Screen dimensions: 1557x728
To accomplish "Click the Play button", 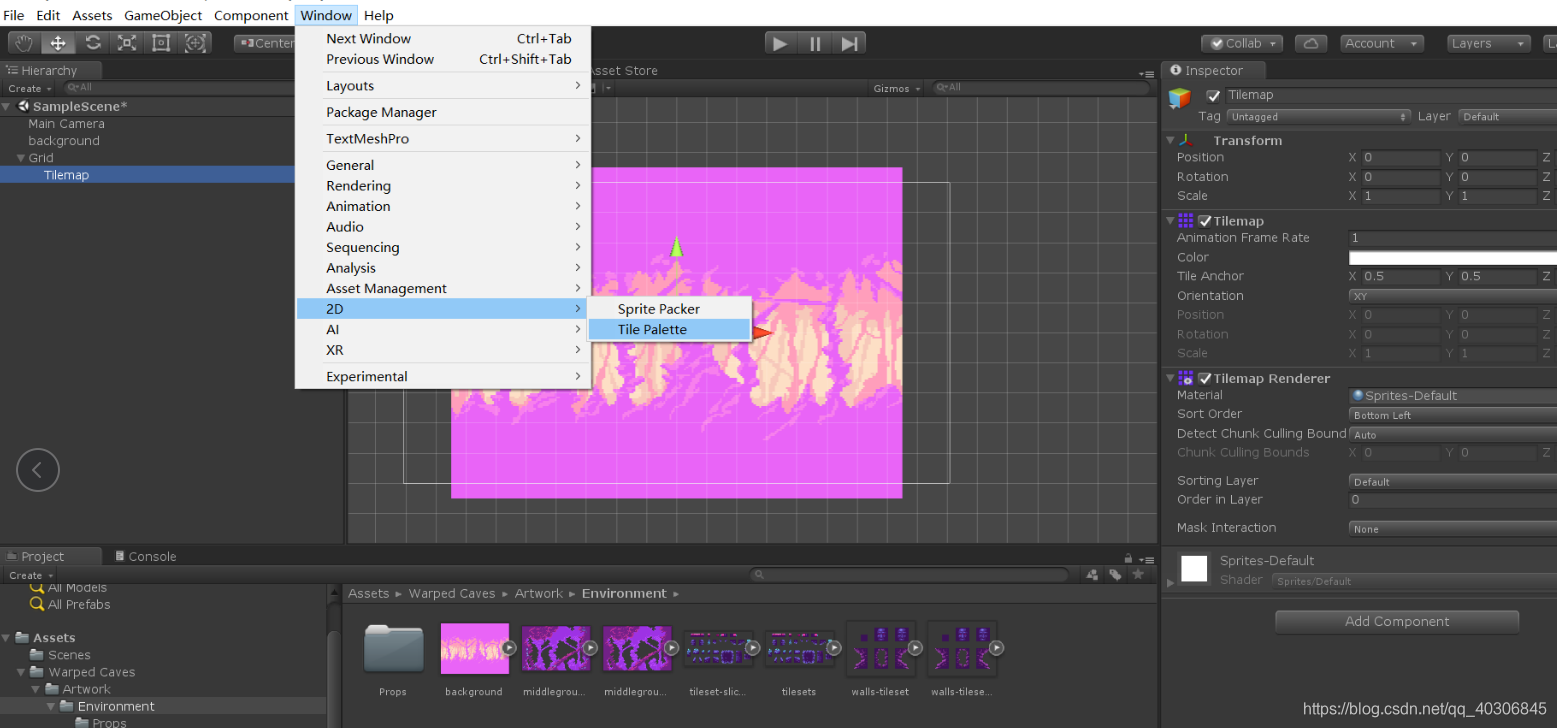I will click(781, 43).
